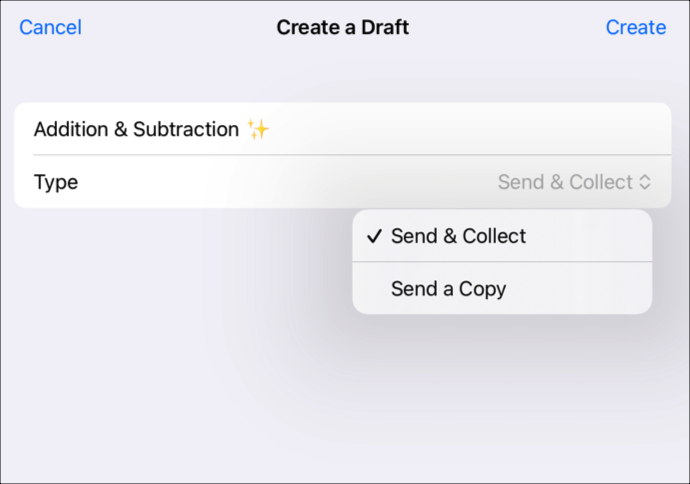Click the word Copy in the Send a Copy item
The width and height of the screenshot is (690, 484).
coord(483,289)
